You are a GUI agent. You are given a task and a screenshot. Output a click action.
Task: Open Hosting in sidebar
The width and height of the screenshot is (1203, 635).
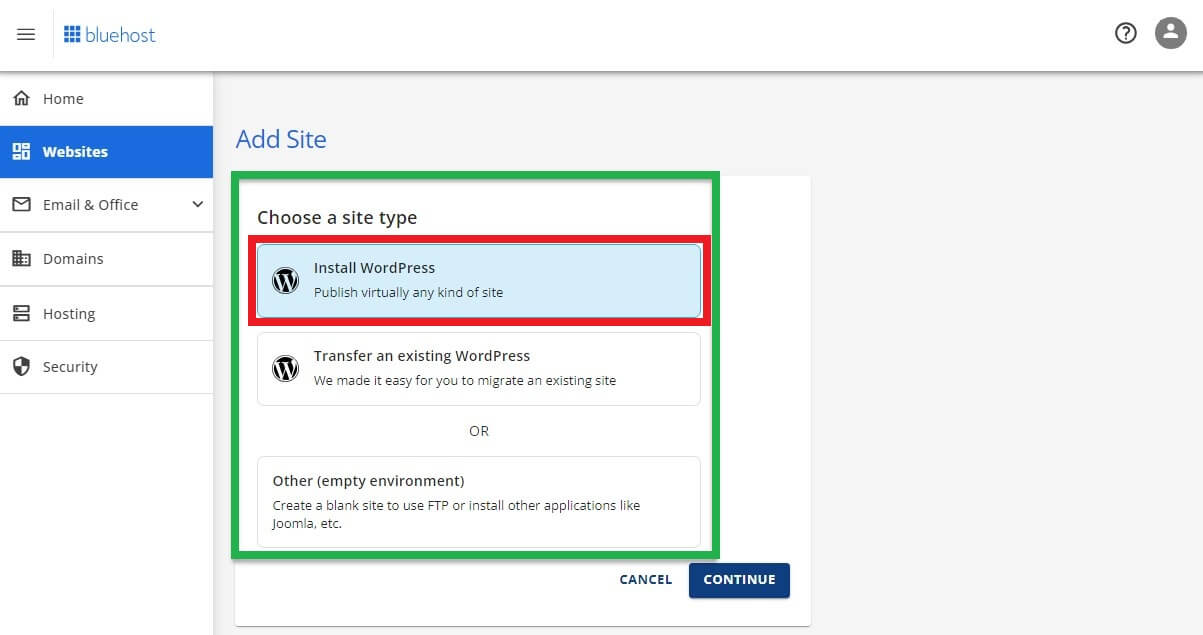pos(106,313)
